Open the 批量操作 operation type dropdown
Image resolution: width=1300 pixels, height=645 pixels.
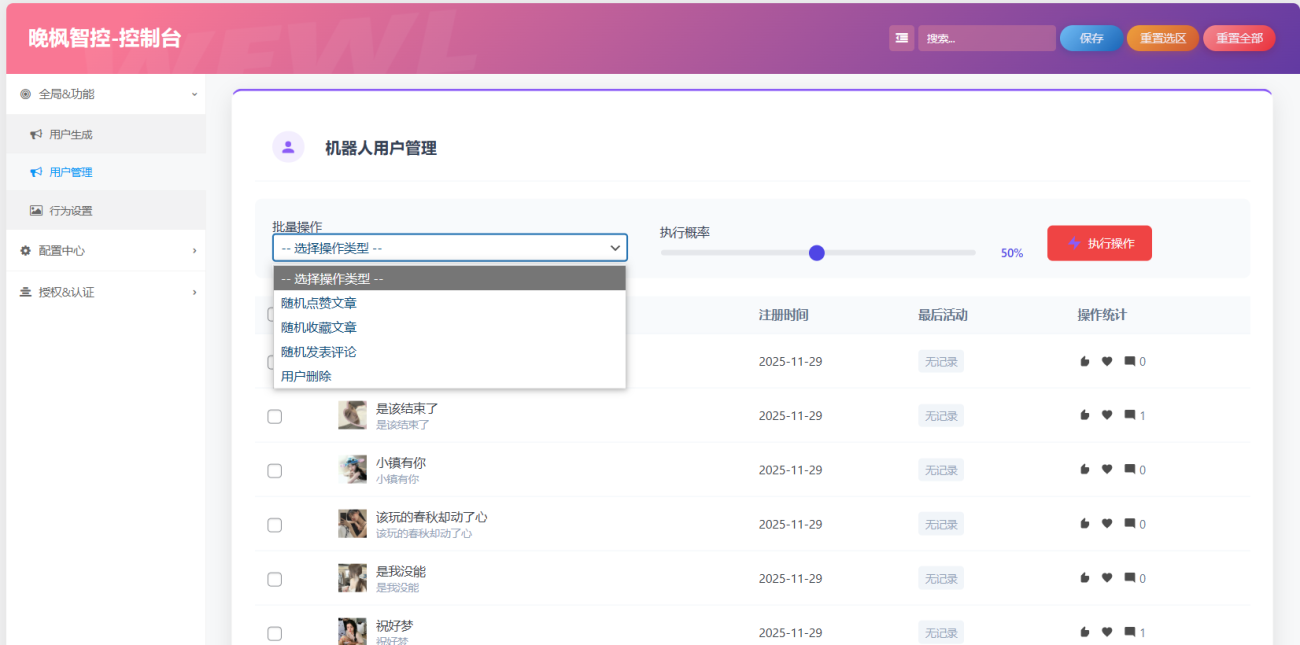point(449,247)
